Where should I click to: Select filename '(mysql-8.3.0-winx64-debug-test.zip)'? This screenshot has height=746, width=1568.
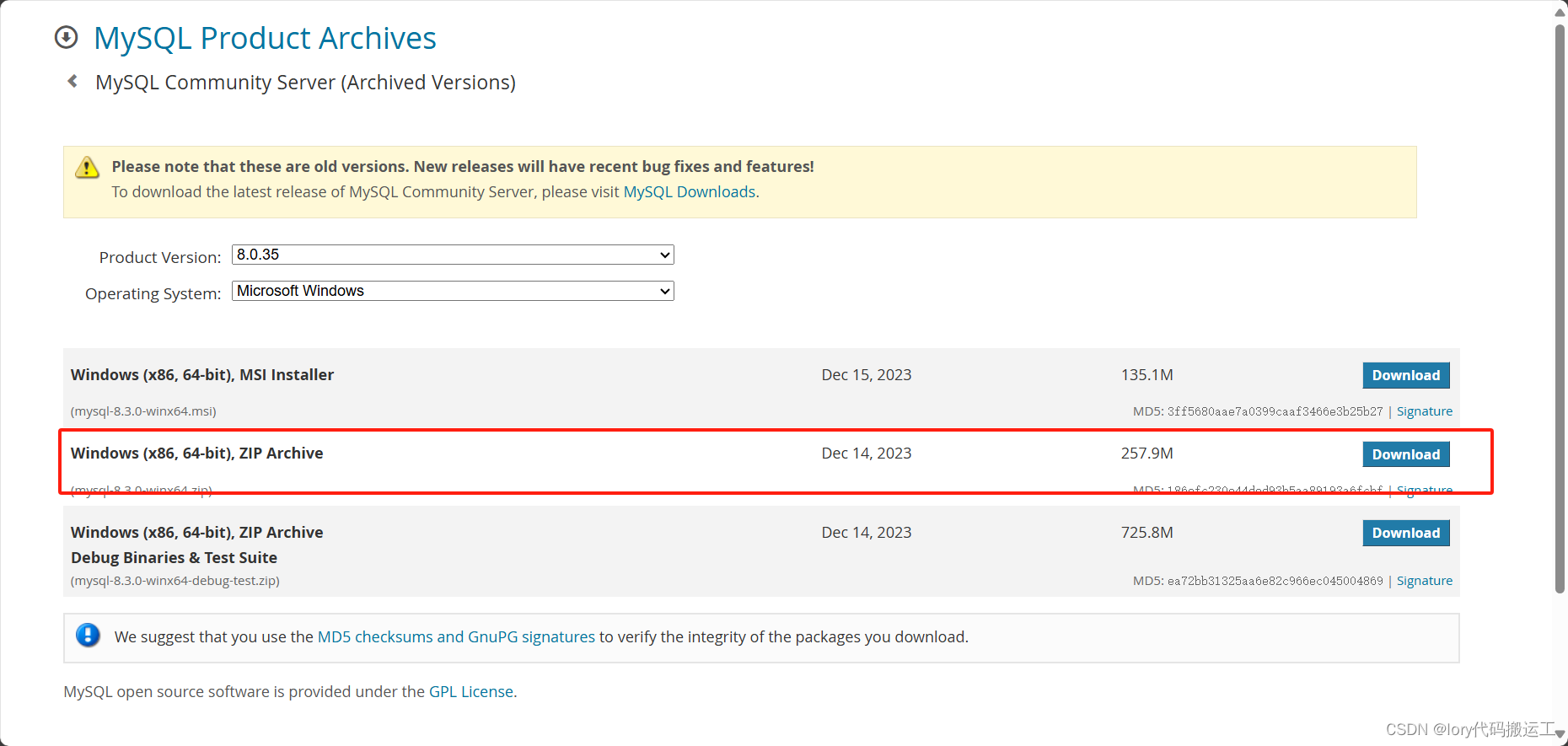[x=175, y=581]
